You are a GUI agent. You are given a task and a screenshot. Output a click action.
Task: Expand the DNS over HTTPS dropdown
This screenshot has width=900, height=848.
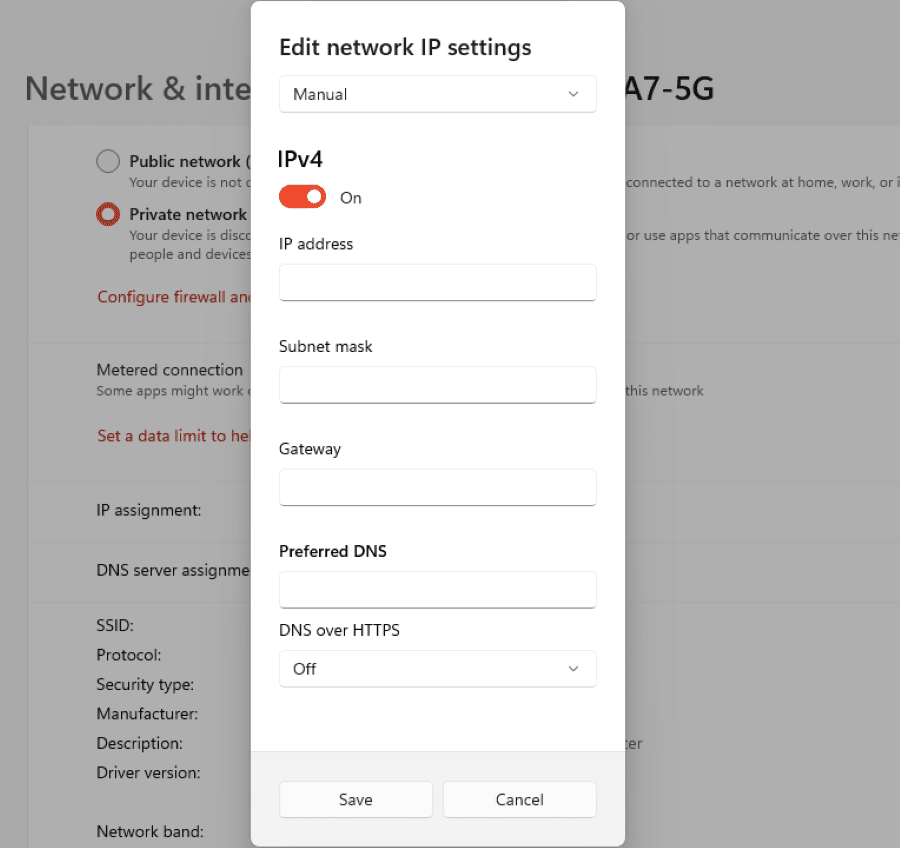click(437, 669)
